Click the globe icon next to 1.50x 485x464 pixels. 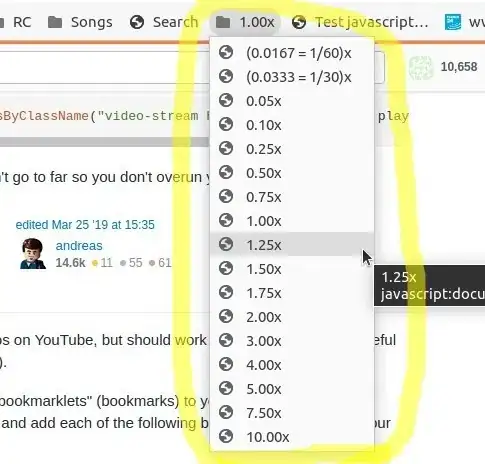(x=226, y=268)
